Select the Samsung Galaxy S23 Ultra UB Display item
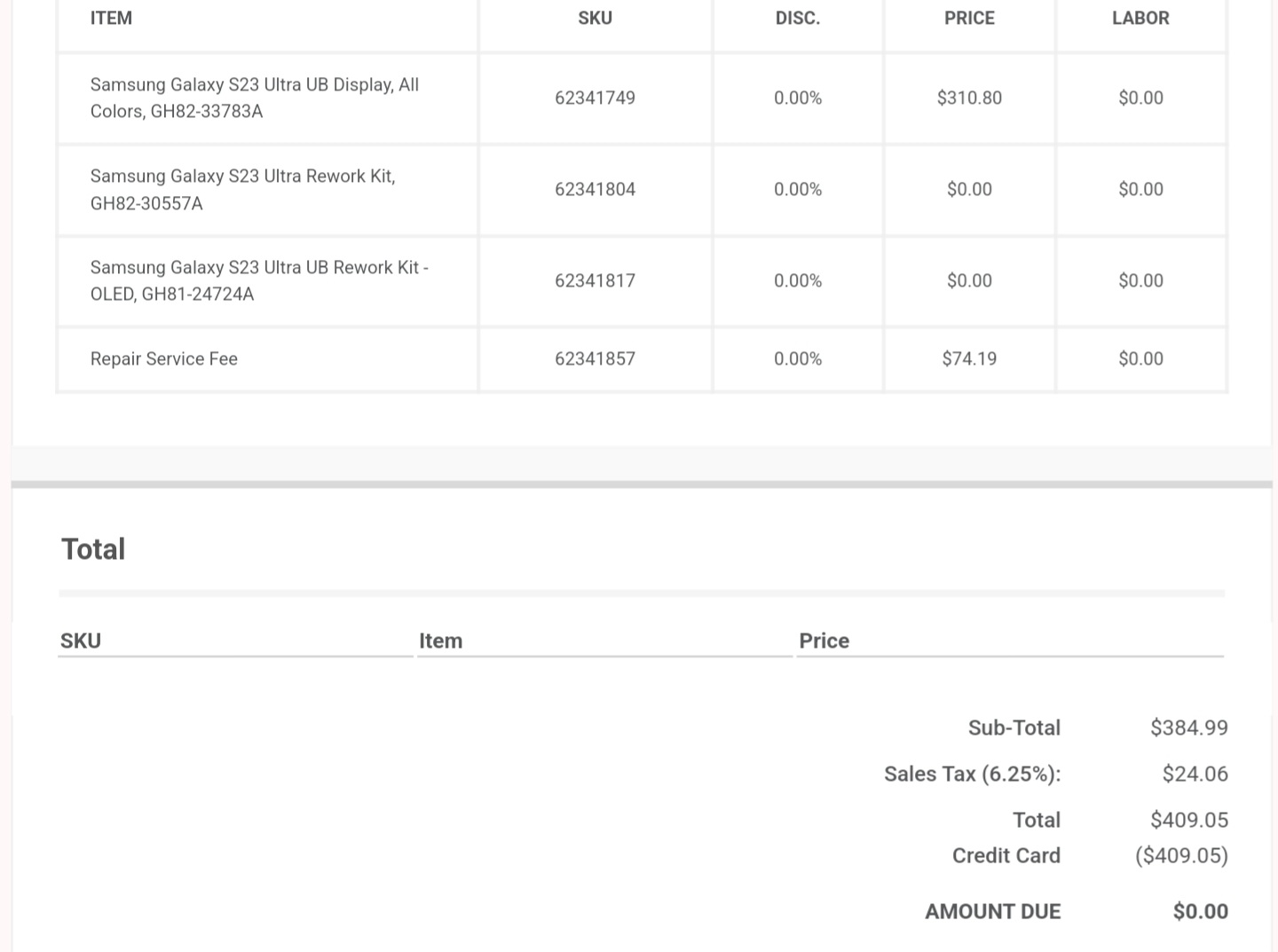This screenshot has width=1278, height=952. pos(255,98)
